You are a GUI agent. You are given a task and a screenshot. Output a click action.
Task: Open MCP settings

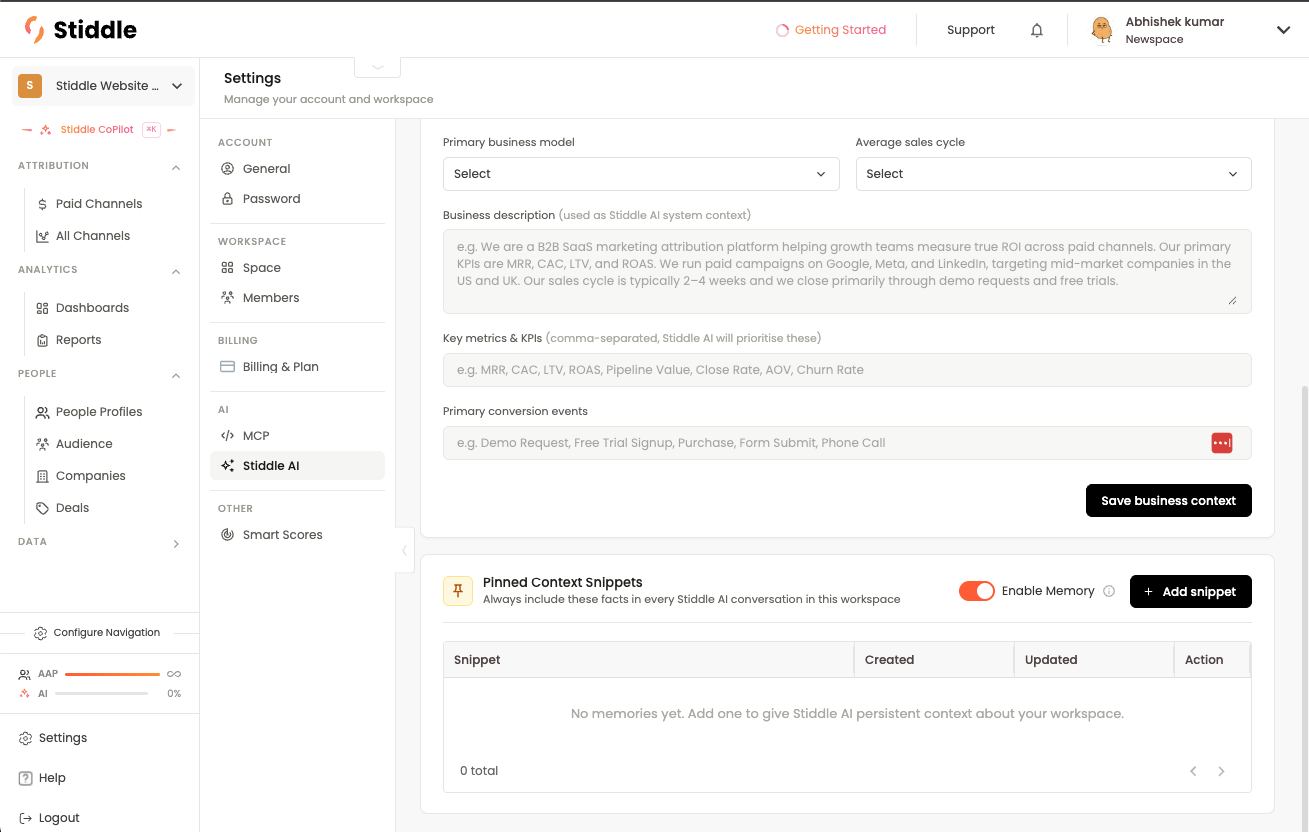tap(297, 436)
